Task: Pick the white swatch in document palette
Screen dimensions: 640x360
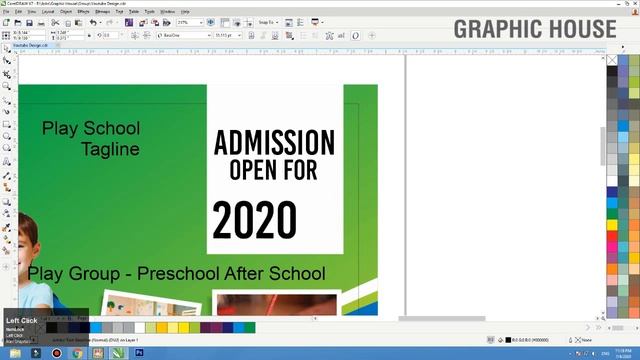Action: (140, 327)
